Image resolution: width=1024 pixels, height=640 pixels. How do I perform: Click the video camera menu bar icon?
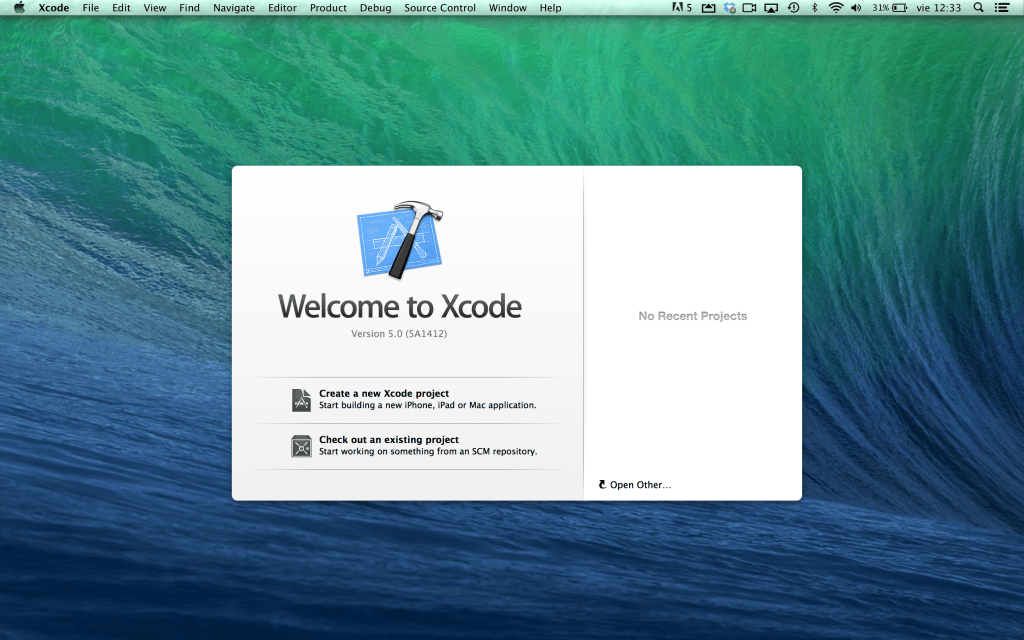pyautogui.click(x=750, y=8)
